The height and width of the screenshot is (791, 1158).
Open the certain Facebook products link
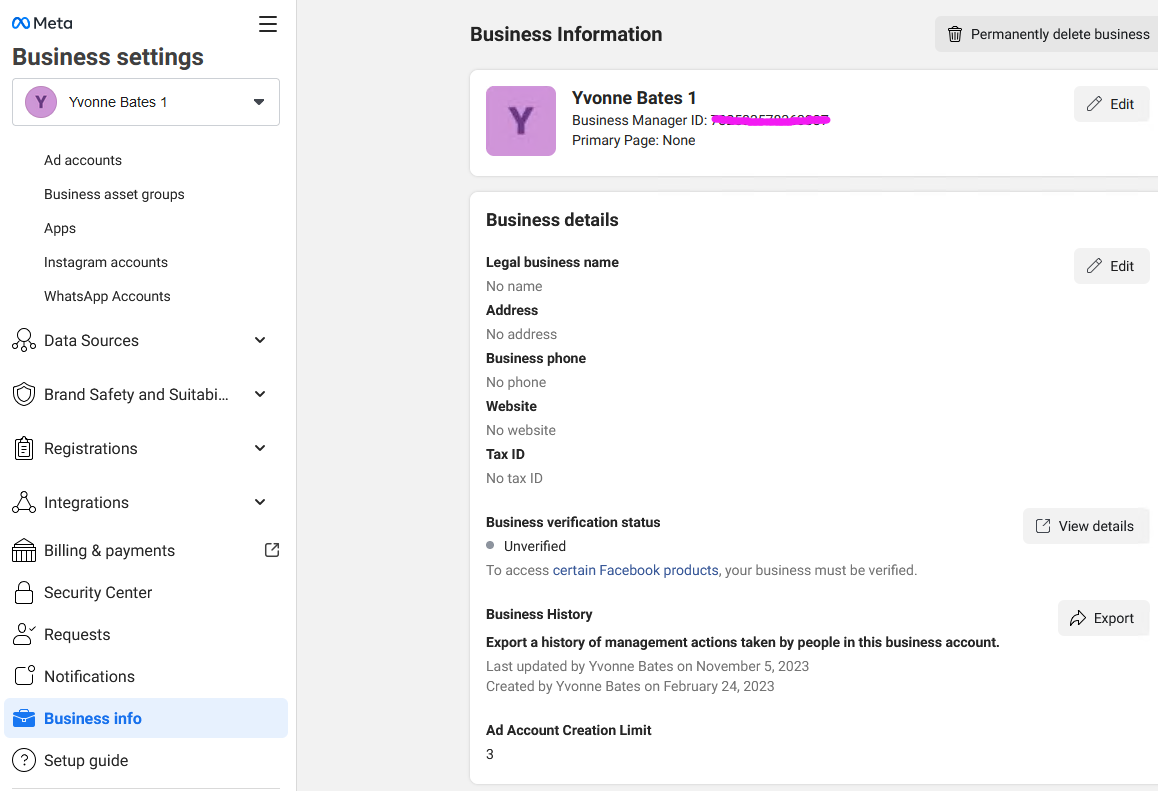click(x=635, y=570)
